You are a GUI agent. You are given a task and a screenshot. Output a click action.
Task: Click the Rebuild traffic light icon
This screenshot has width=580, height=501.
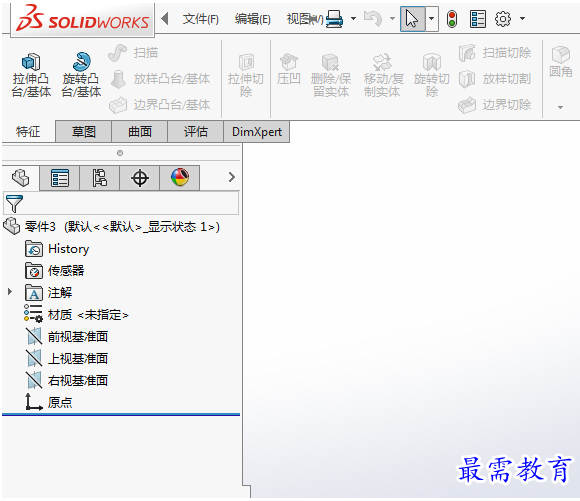(x=452, y=19)
